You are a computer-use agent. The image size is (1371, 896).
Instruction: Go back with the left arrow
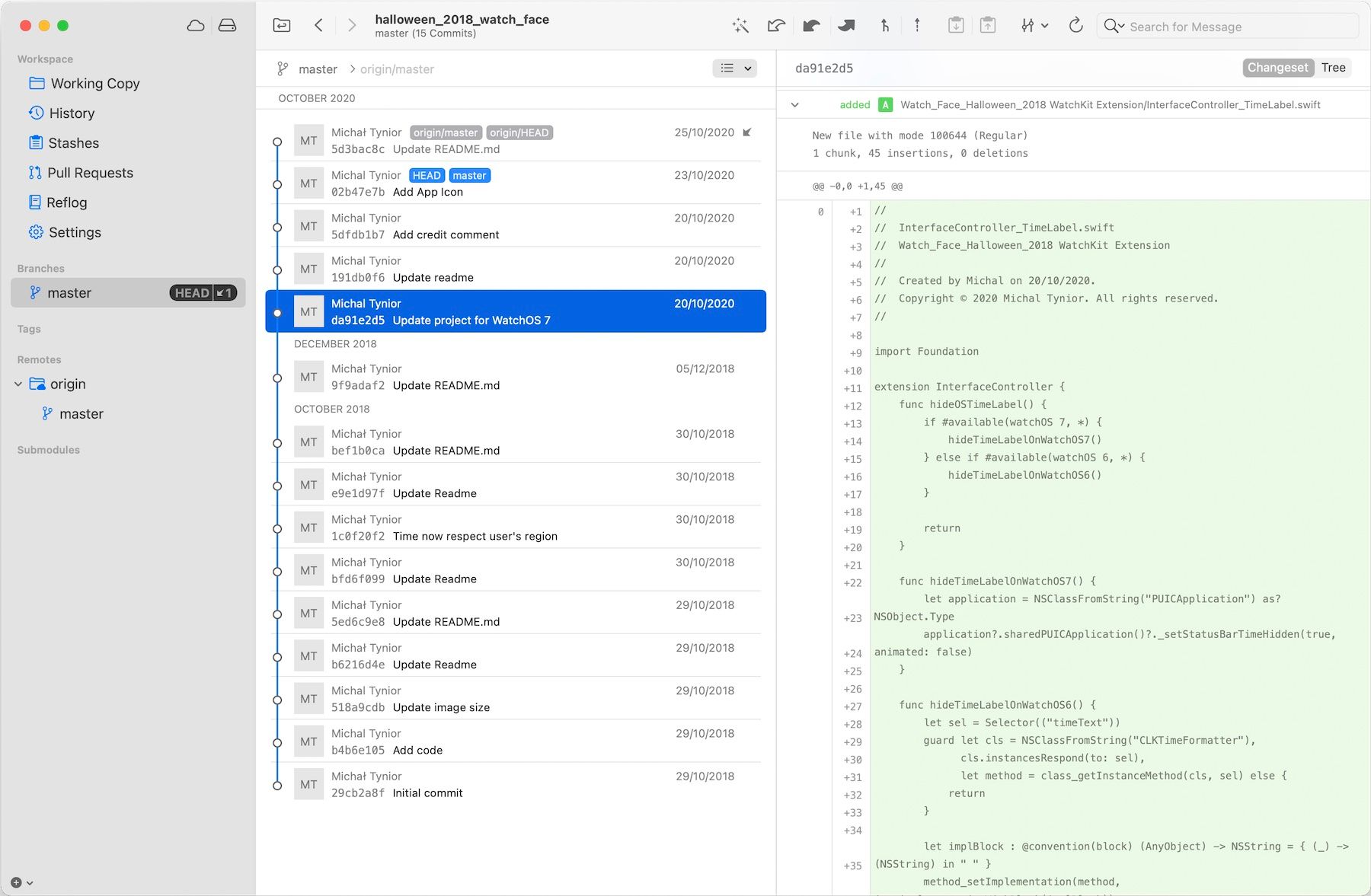point(318,26)
